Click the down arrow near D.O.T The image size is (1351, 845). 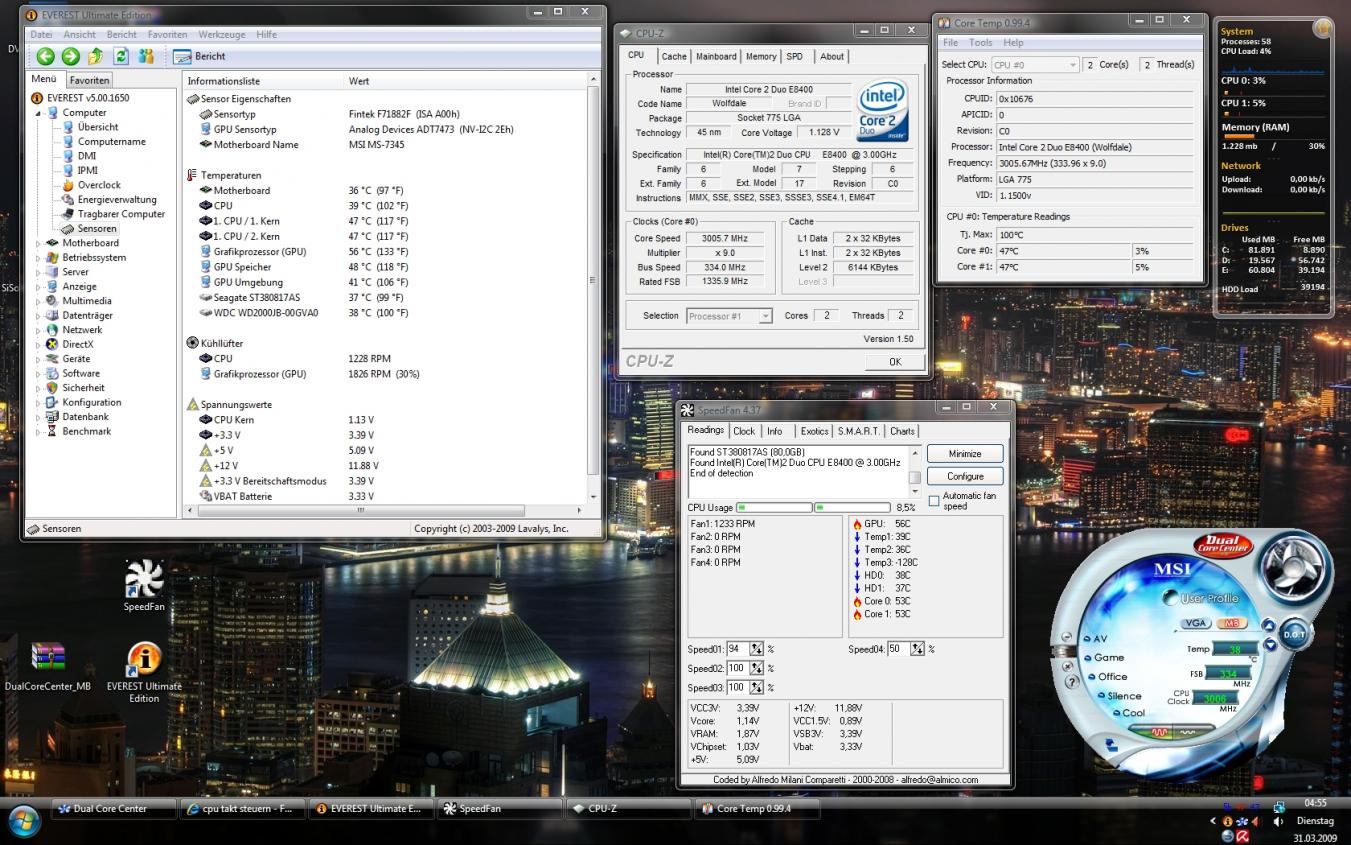[1270, 645]
